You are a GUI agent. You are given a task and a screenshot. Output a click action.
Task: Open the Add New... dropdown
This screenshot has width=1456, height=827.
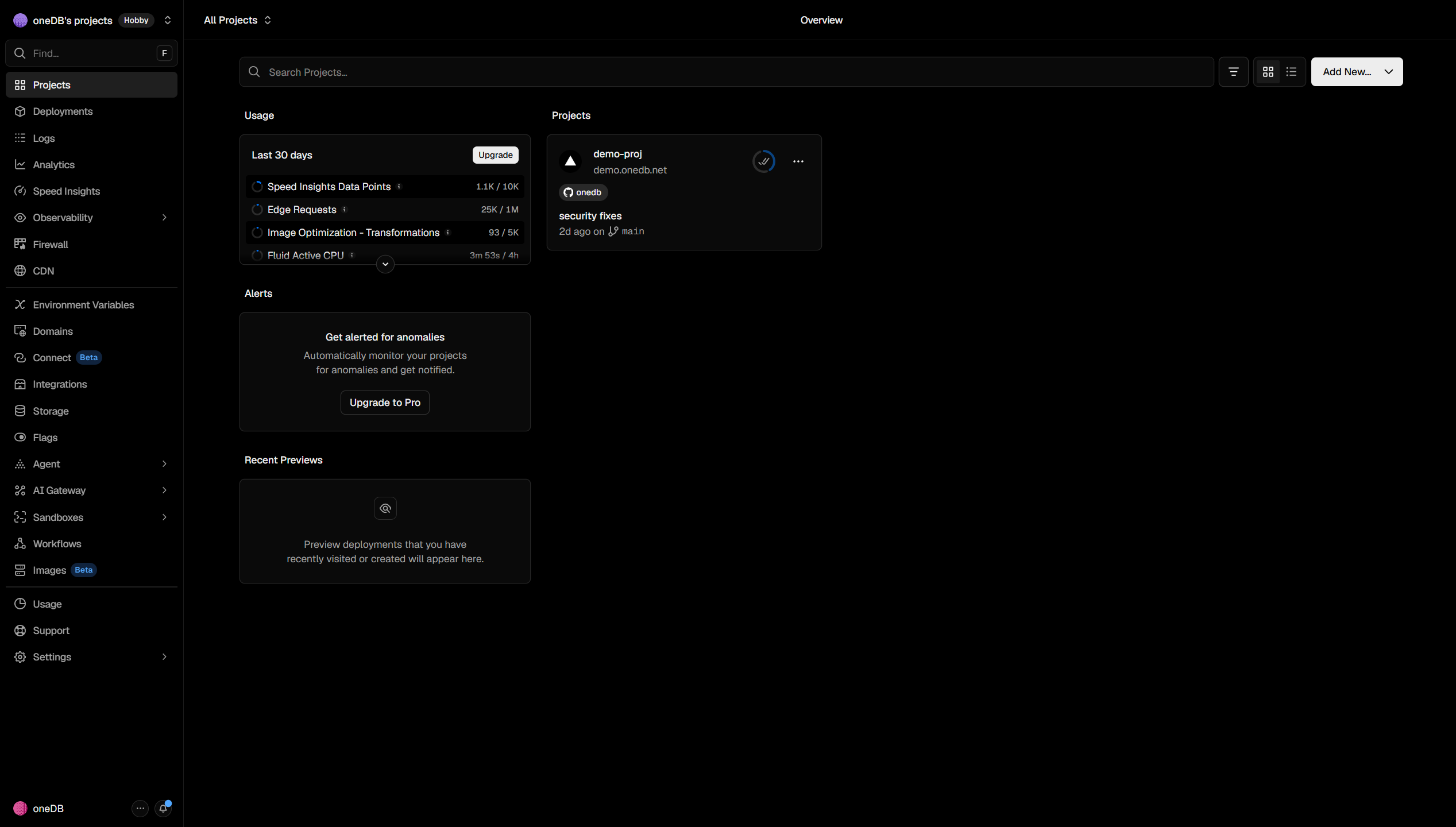pos(1357,72)
